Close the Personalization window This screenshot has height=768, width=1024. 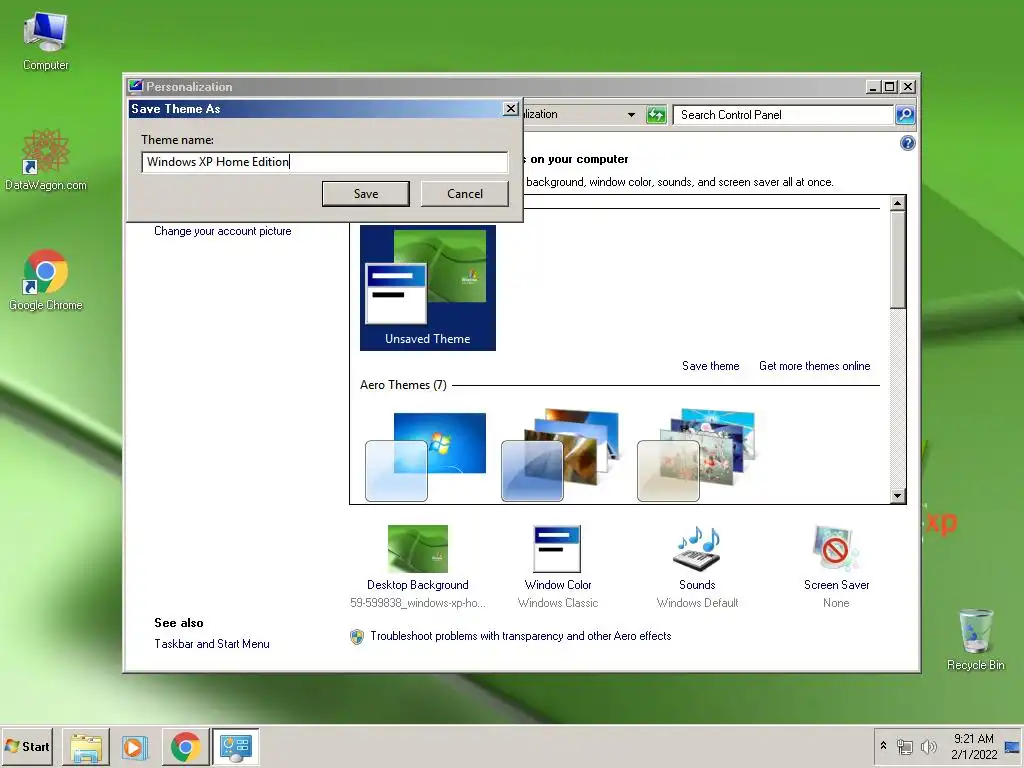point(908,86)
